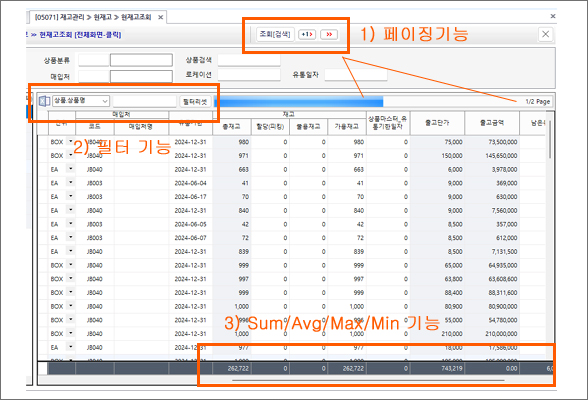
Task: Open the 상품.상품명 filter column combo box
Action: coord(81,101)
